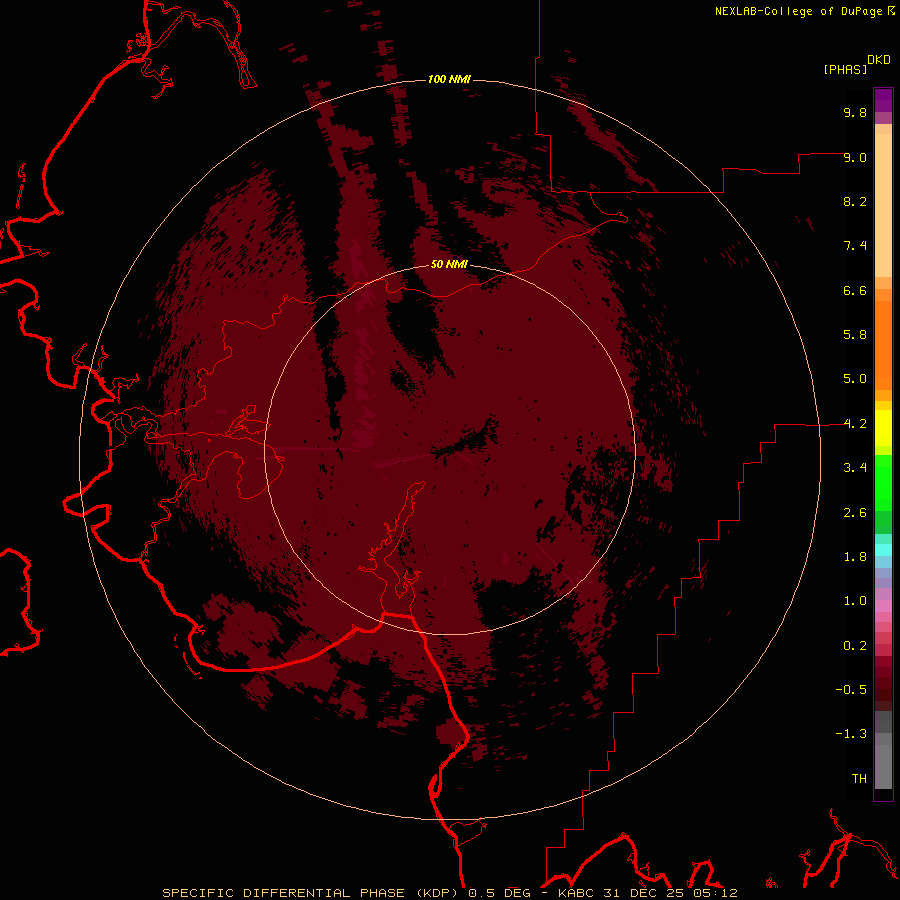Viewport: 900px width, 900px height.
Task: Click the [PHAS] legend heading
Action: (845, 70)
